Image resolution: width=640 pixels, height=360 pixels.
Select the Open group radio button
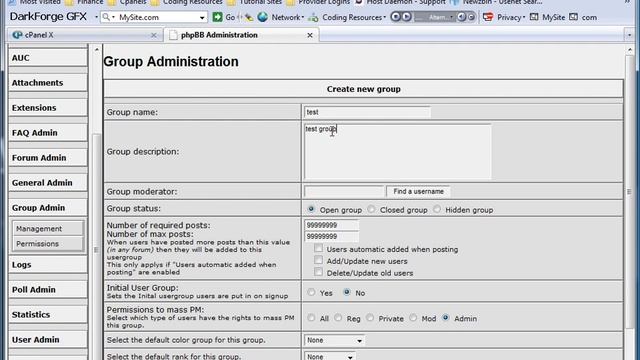pyautogui.click(x=311, y=209)
